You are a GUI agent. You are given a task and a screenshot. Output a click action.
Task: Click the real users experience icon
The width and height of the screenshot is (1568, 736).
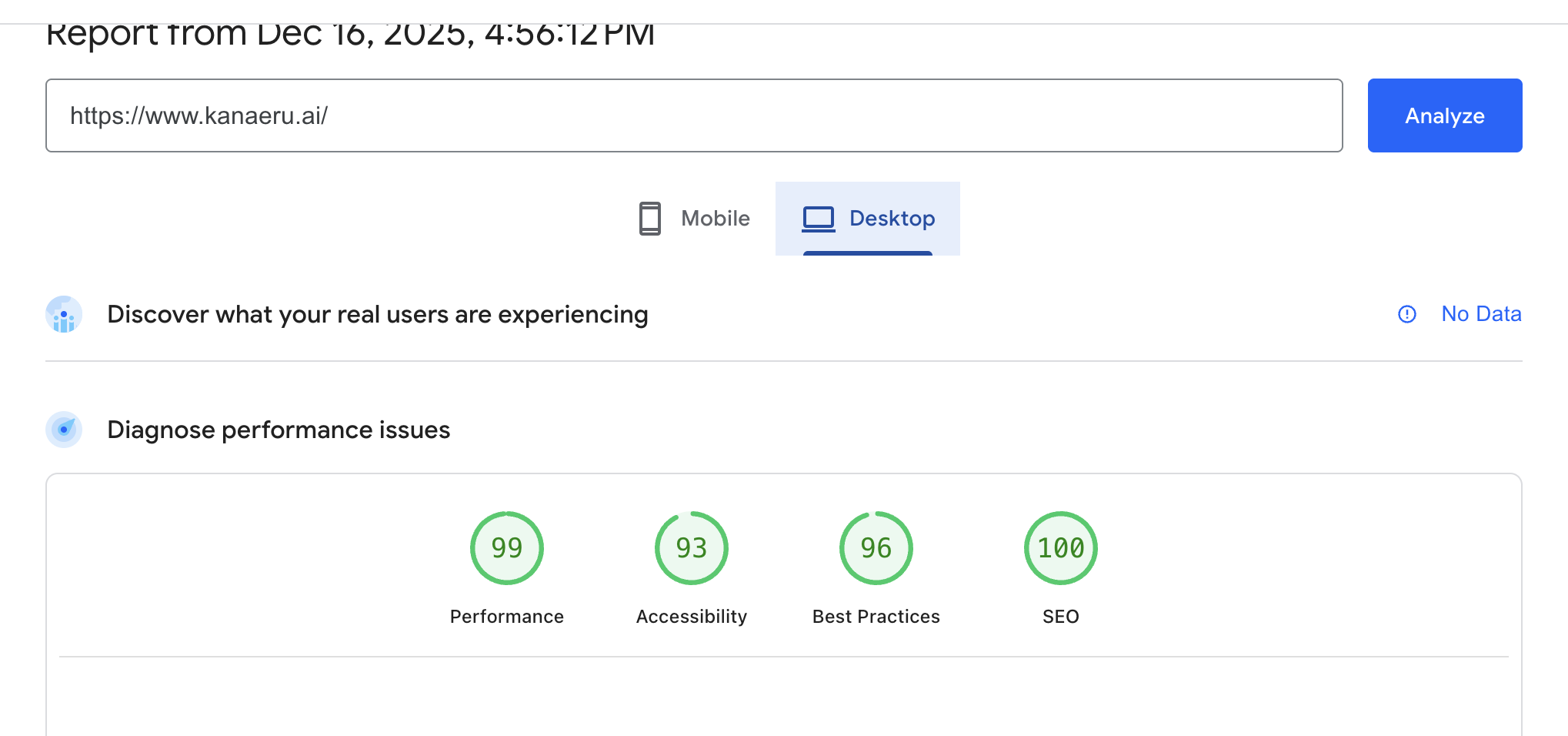[x=64, y=314]
